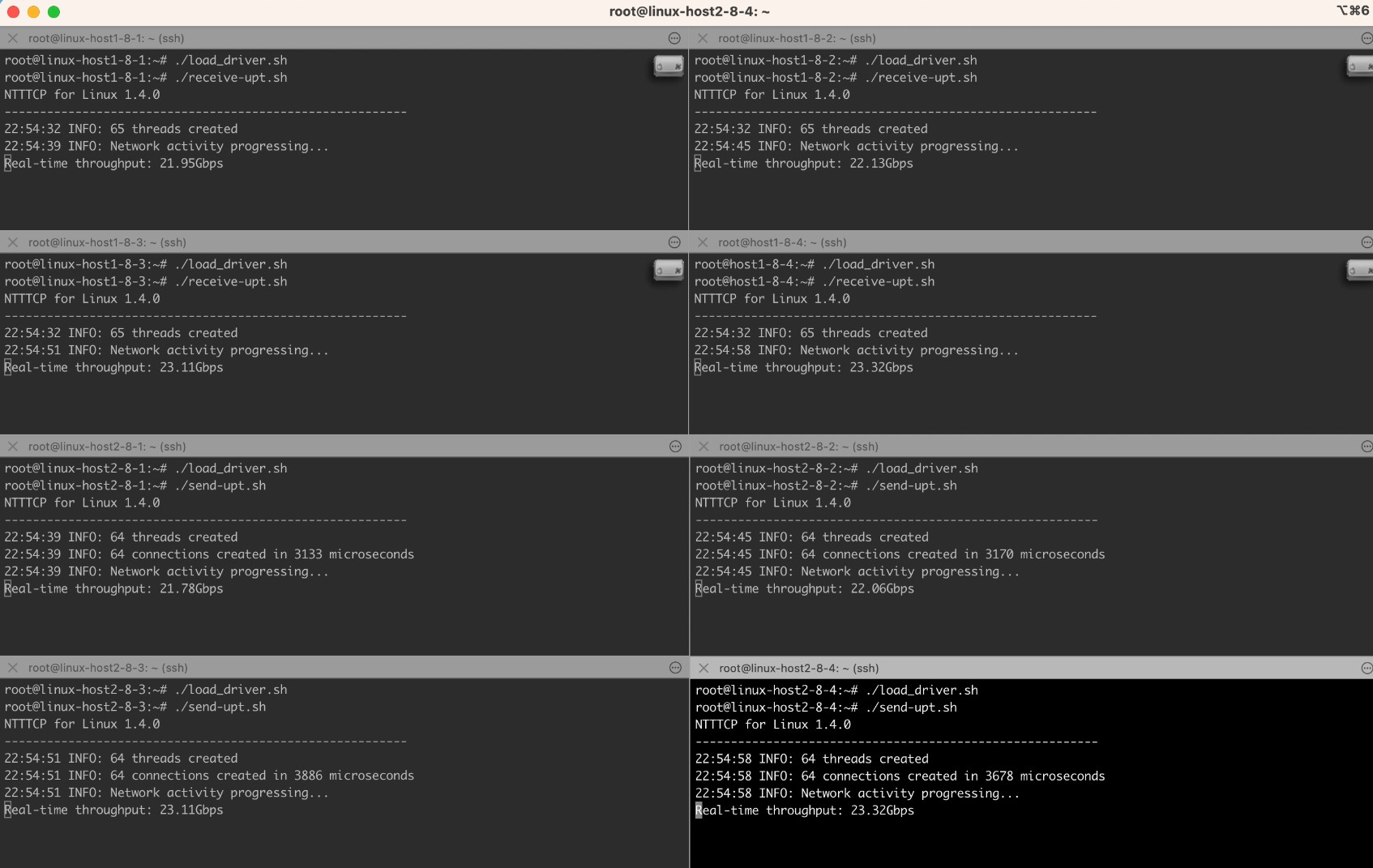Zoom the window with the green button

point(53,11)
